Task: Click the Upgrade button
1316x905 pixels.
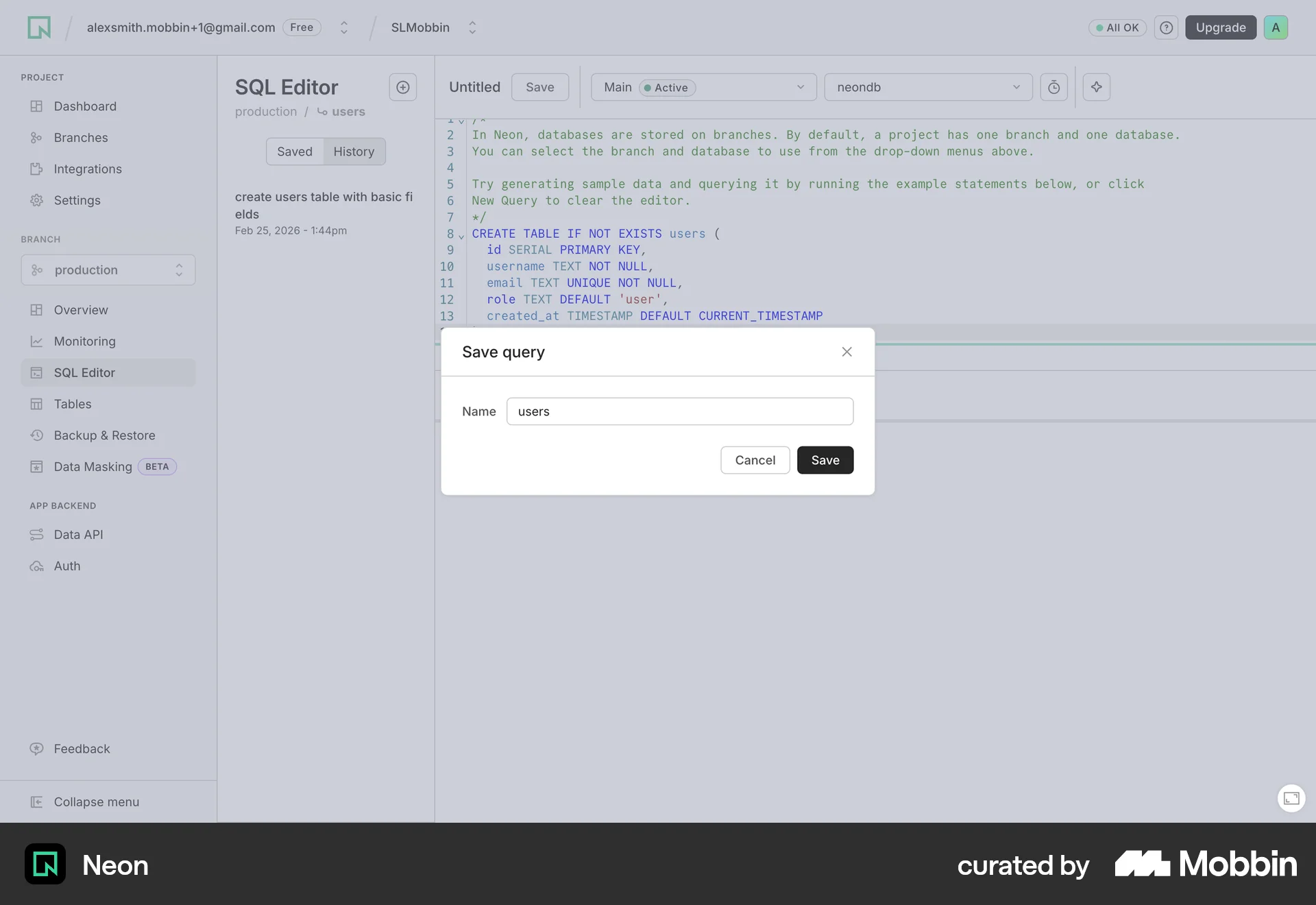Action: point(1221,27)
